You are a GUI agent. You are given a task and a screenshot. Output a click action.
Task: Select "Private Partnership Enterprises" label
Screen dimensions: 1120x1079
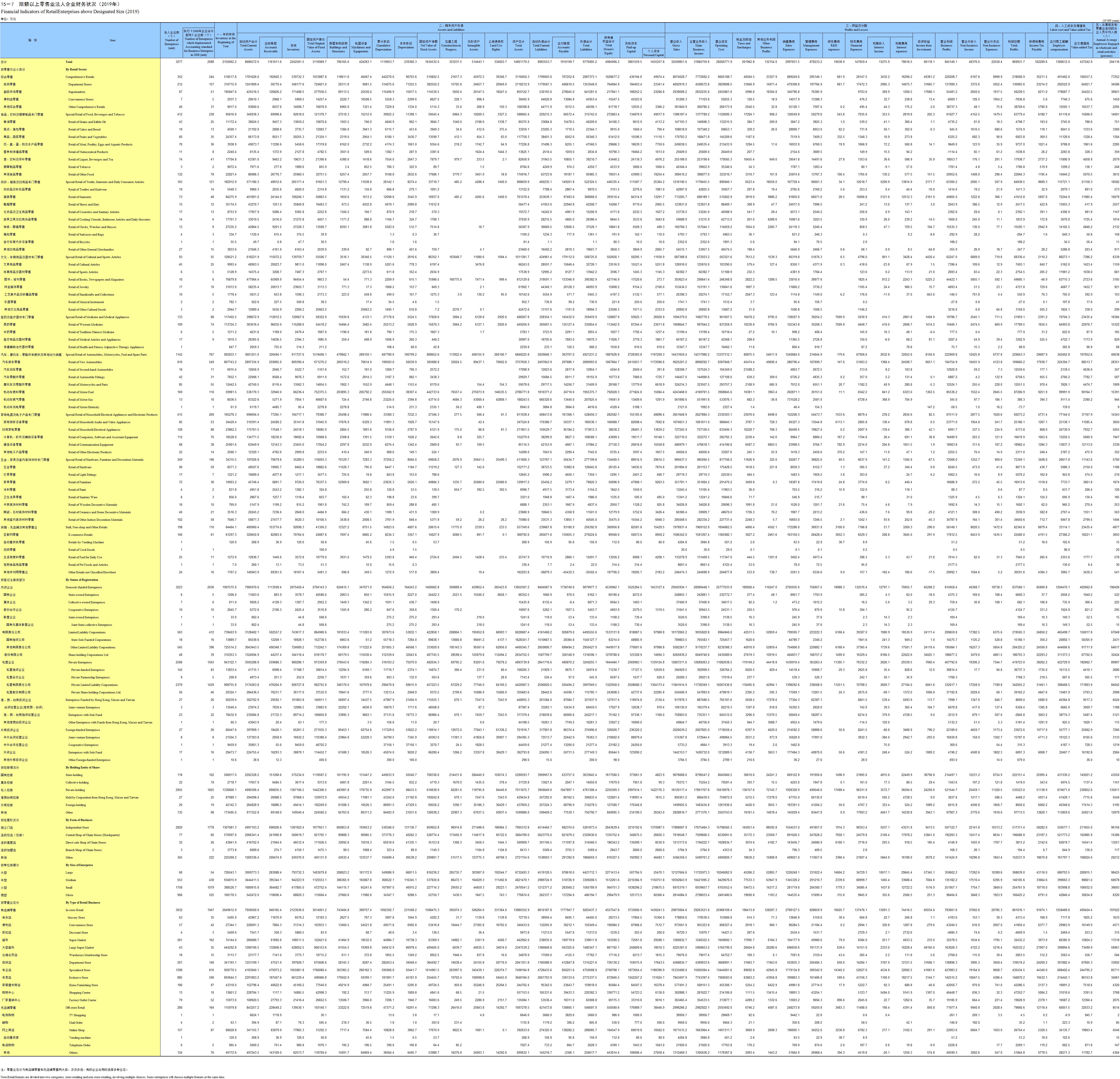[90, 677]
